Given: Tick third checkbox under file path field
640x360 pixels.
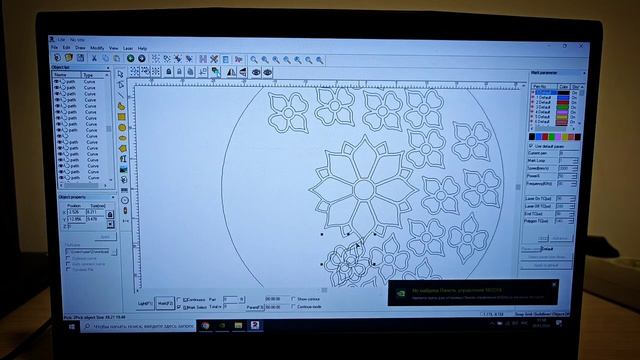Looking at the screenshot, I should tap(68, 270).
